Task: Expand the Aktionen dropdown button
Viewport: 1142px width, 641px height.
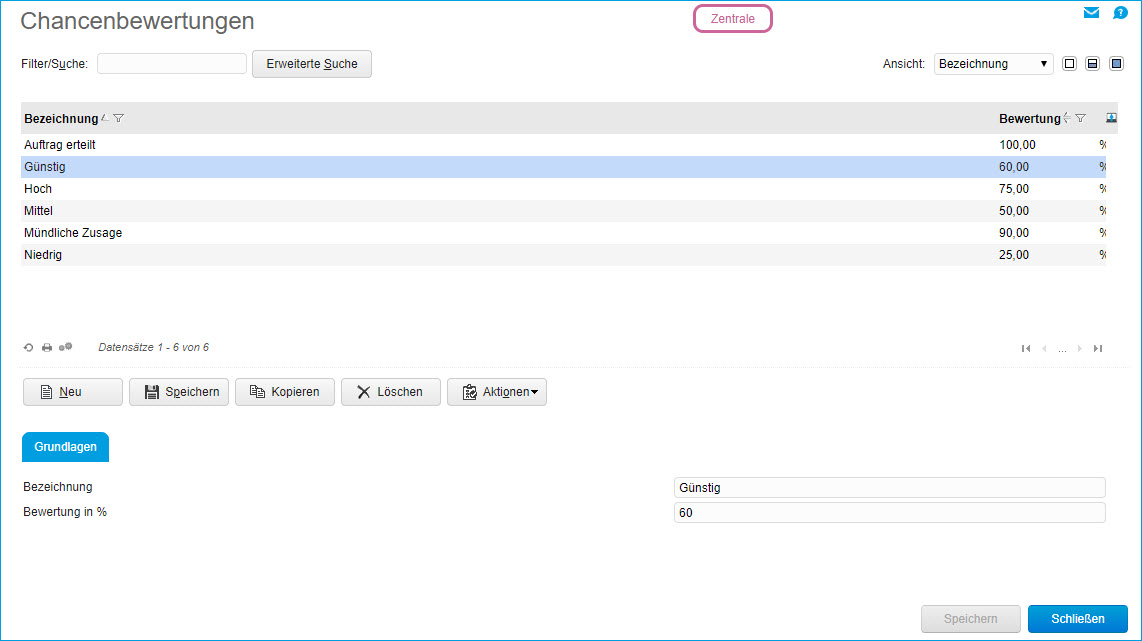Action: tap(497, 392)
